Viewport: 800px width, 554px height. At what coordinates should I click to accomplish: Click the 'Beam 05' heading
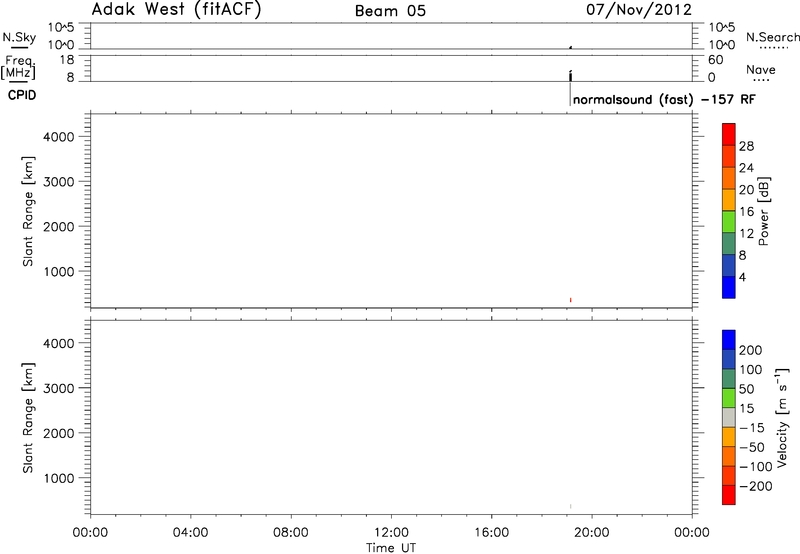tap(390, 11)
